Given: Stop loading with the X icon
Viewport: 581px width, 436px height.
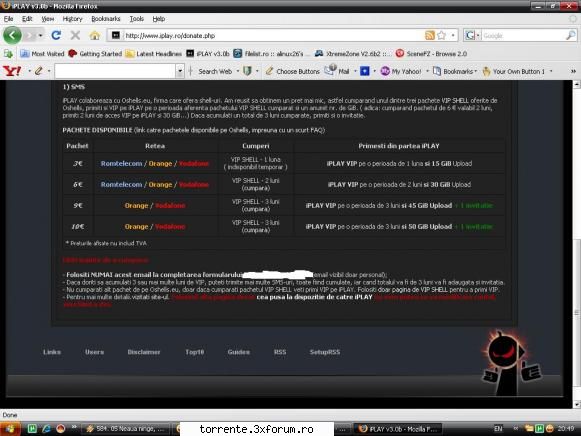Looking at the screenshot, I should click(x=75, y=36).
